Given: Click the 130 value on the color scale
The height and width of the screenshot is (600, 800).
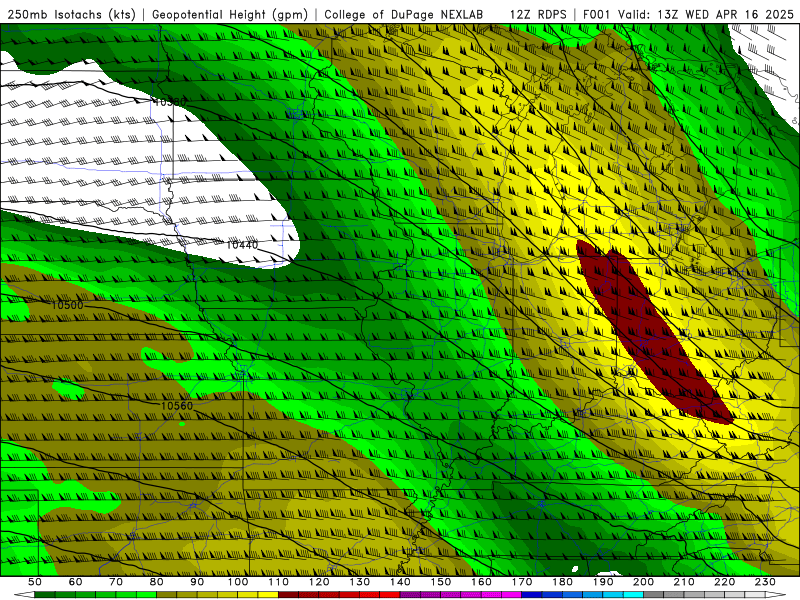Looking at the screenshot, I should [x=360, y=582].
